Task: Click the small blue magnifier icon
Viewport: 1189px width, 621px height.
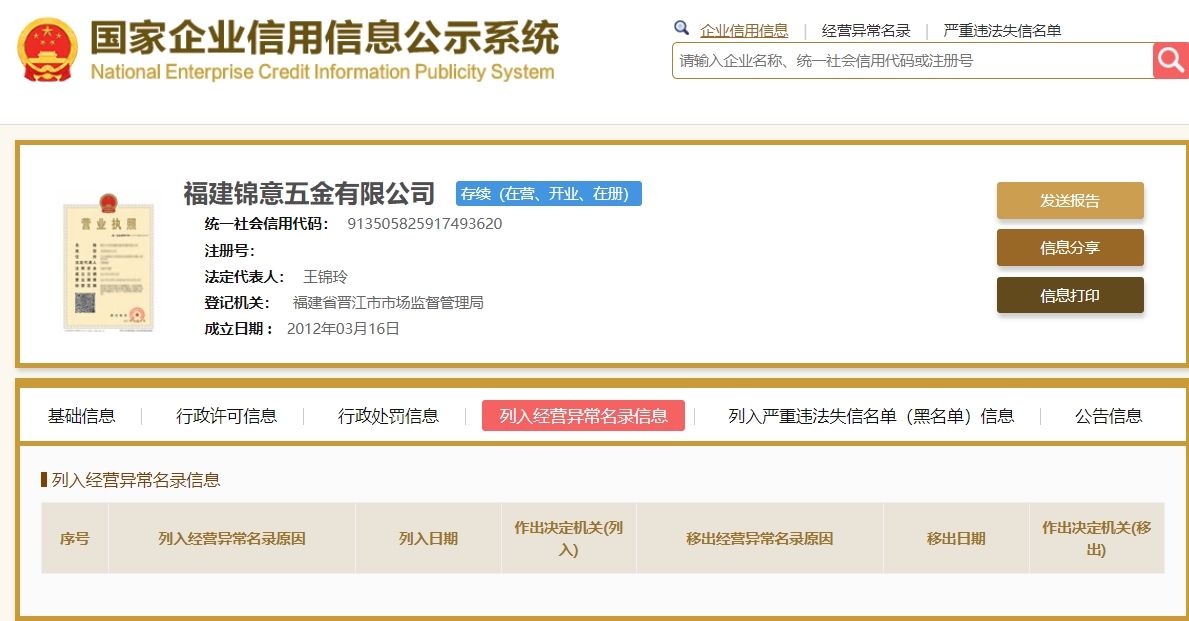Action: pyautogui.click(x=681, y=29)
